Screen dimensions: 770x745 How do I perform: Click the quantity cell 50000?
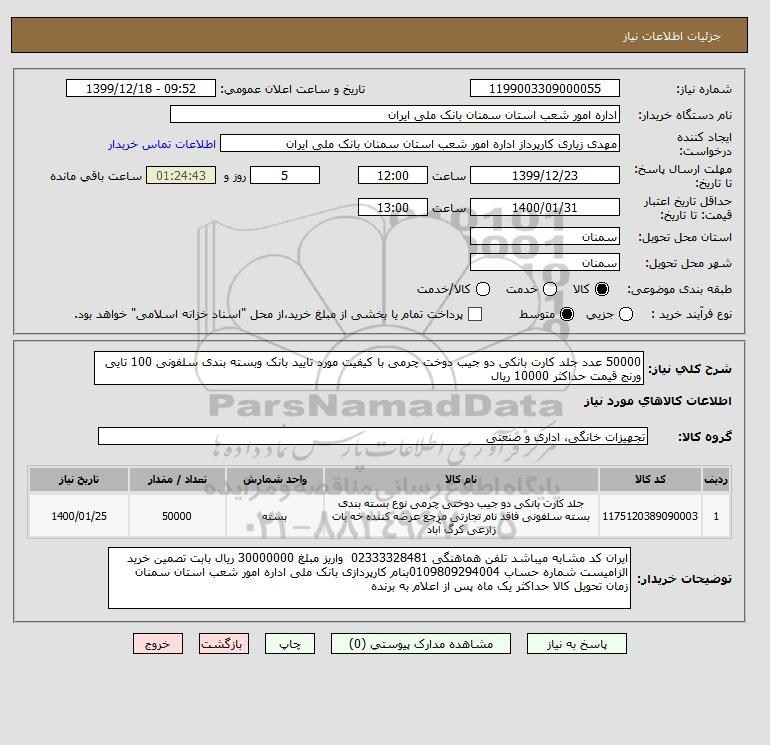[x=177, y=516]
